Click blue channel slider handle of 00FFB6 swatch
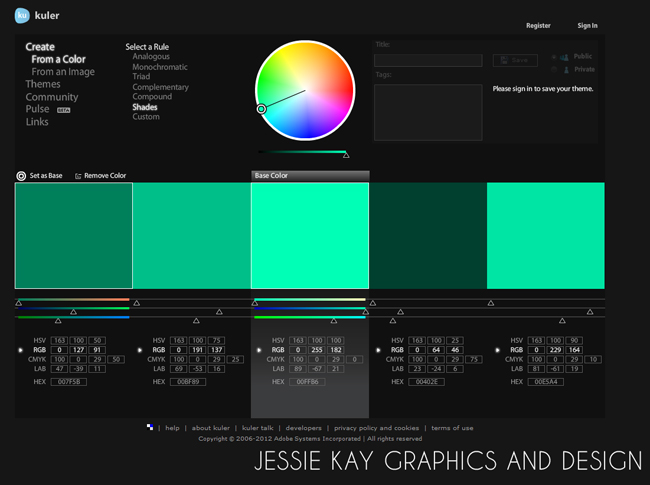The image size is (650, 485). (x=334, y=321)
